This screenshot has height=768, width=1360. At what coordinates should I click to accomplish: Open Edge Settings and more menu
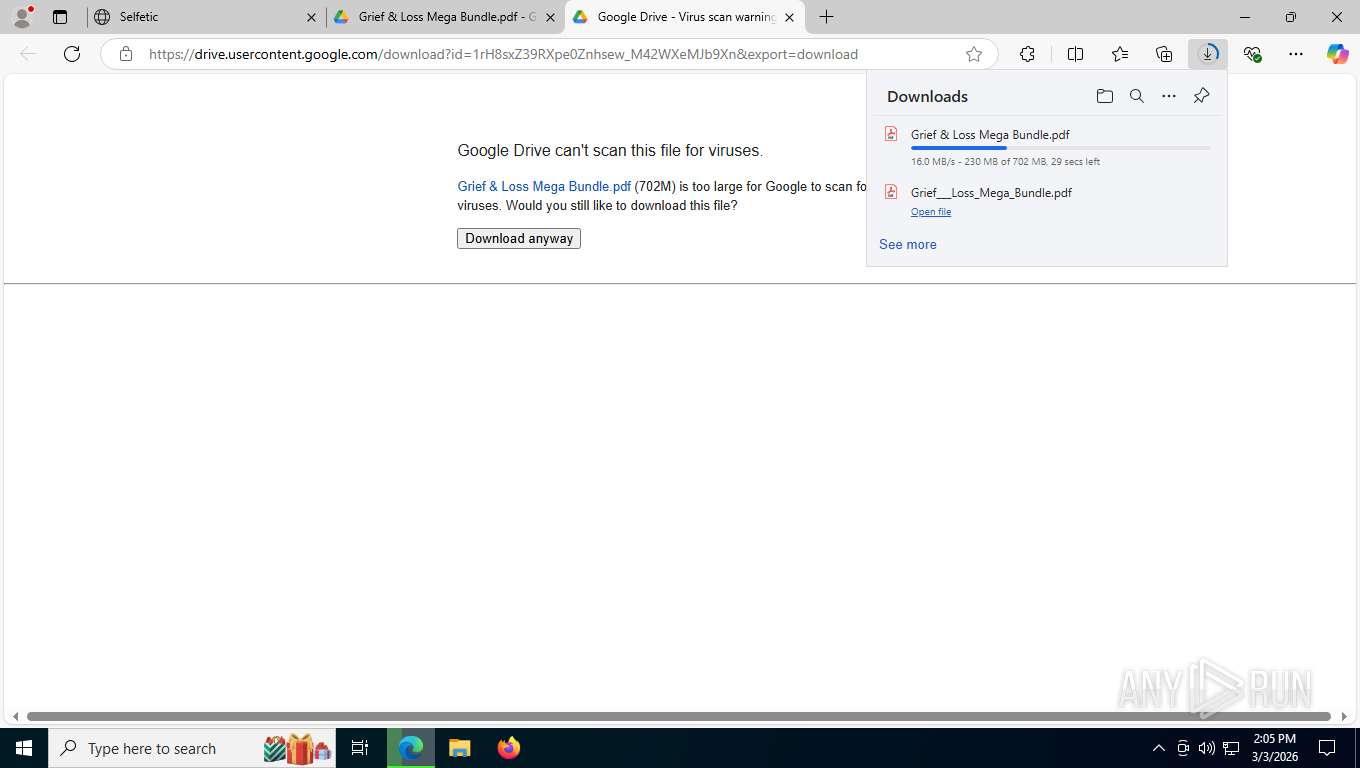(1296, 54)
